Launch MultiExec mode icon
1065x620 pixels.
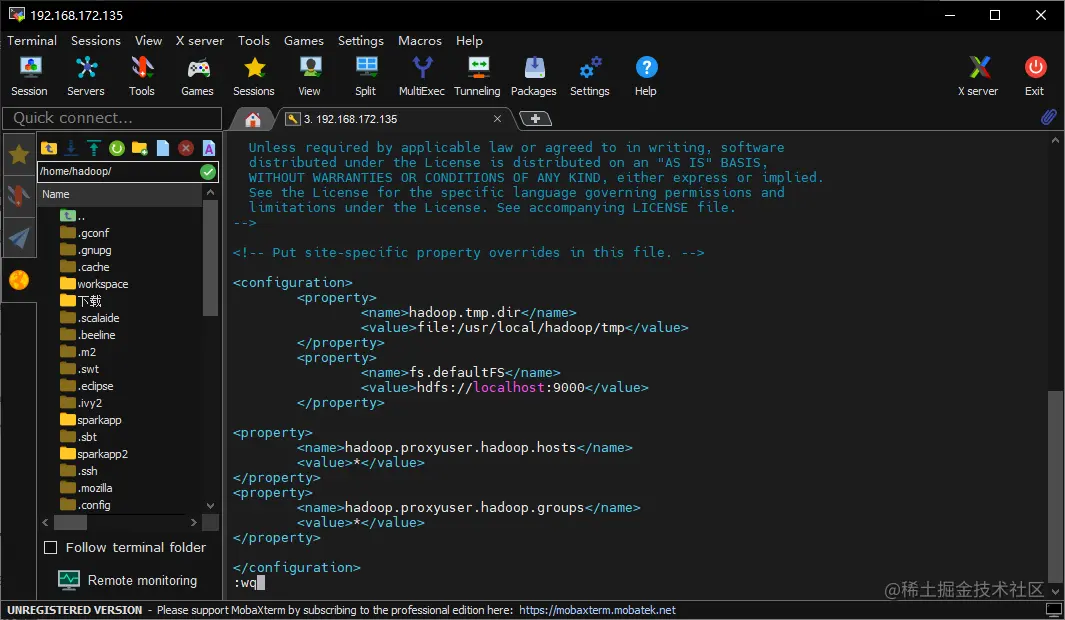tap(422, 76)
